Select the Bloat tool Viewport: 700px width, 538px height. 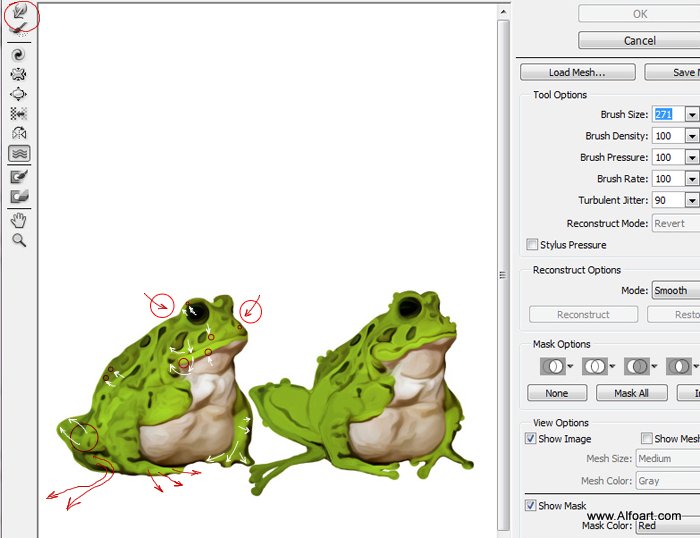tap(18, 94)
